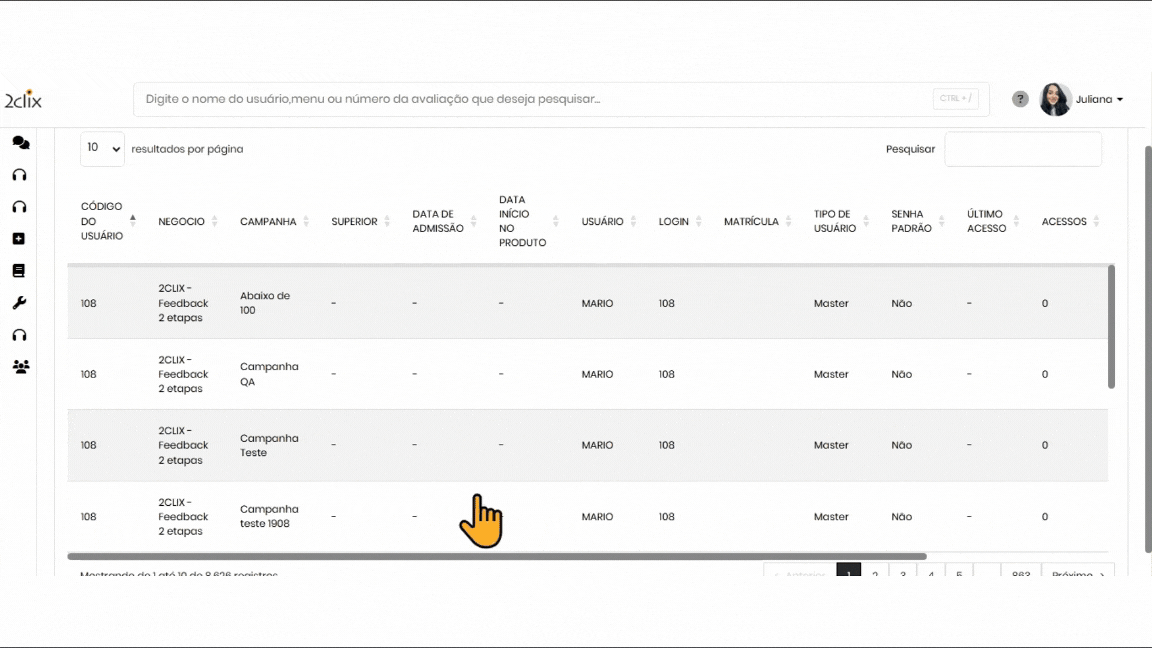Image resolution: width=1152 pixels, height=648 pixels.
Task: Click the 2clix logo
Action: tap(23, 100)
